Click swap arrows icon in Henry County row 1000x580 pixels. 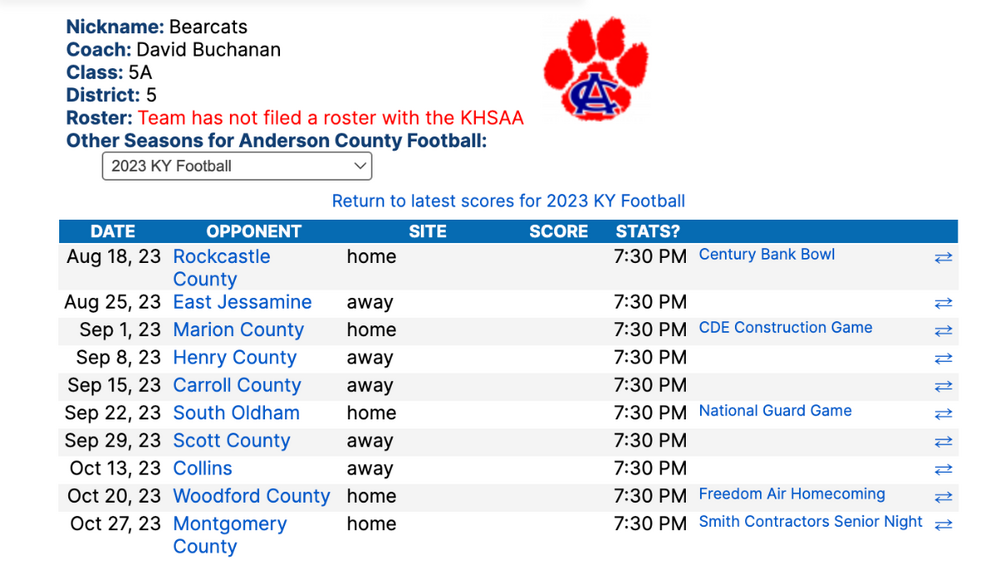tap(943, 359)
